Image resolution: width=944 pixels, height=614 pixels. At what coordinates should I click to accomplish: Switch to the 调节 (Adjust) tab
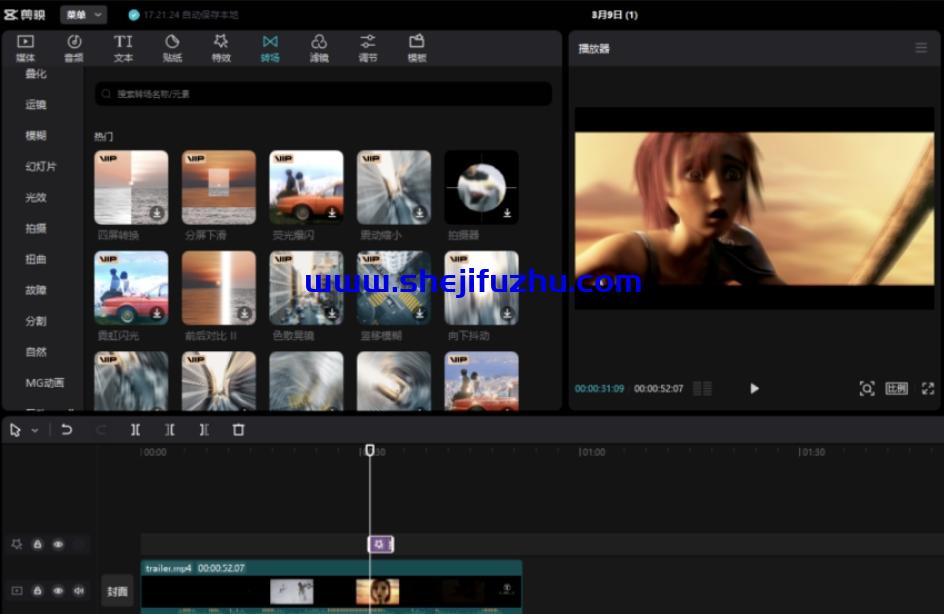click(x=368, y=48)
